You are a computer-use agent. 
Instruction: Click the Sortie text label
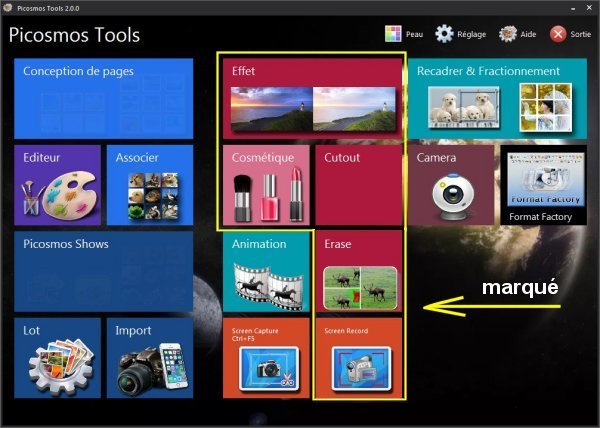click(580, 34)
